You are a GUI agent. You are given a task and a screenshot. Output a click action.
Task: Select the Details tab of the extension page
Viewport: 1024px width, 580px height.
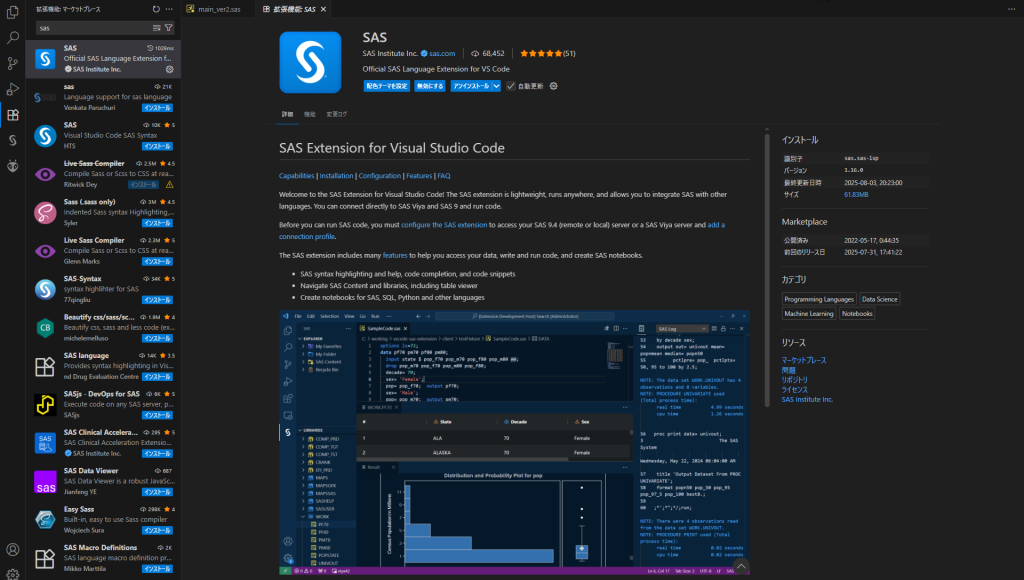(x=287, y=114)
